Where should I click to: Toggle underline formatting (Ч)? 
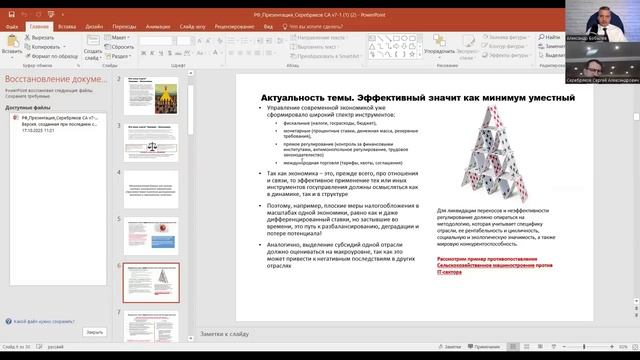[x=160, y=53]
